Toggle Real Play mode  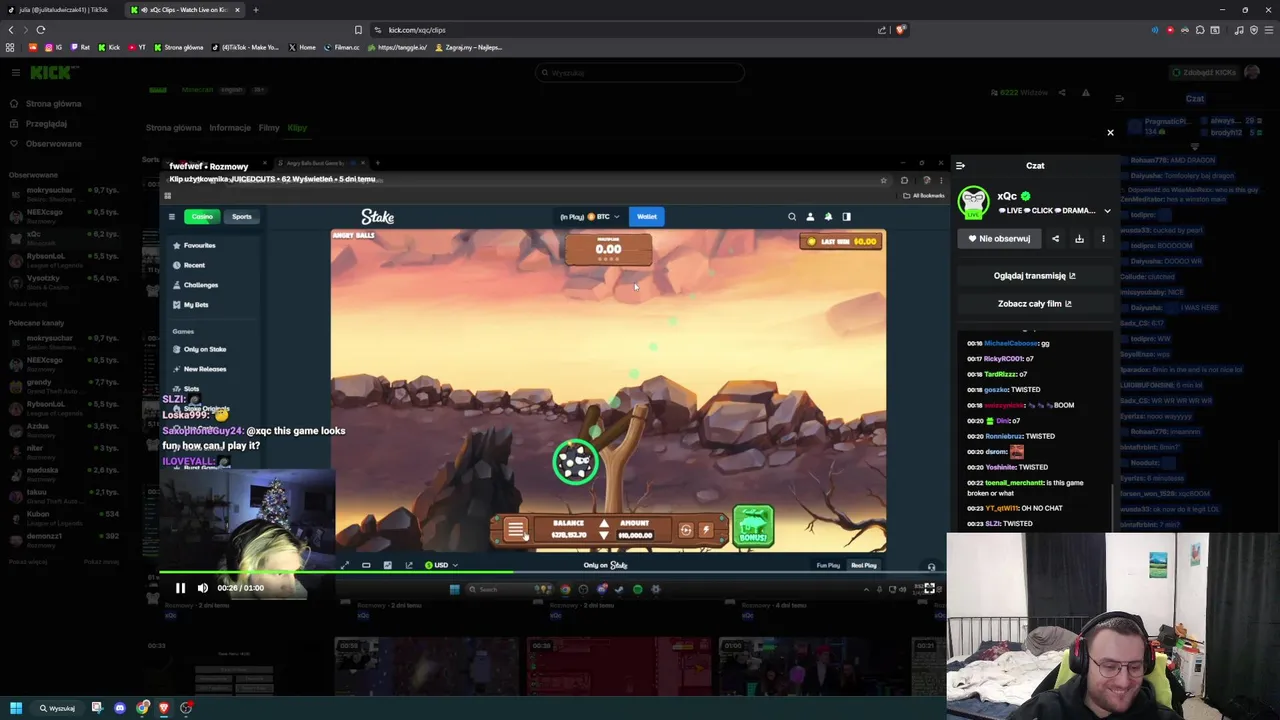863,566
